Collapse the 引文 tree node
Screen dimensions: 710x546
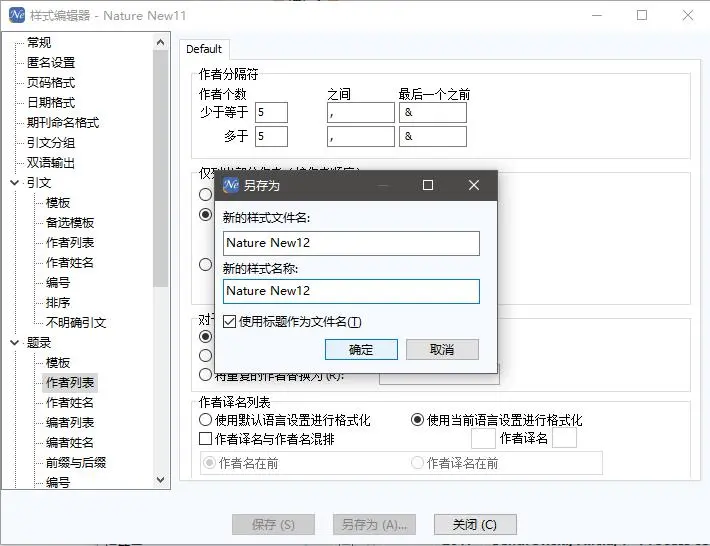(14, 183)
